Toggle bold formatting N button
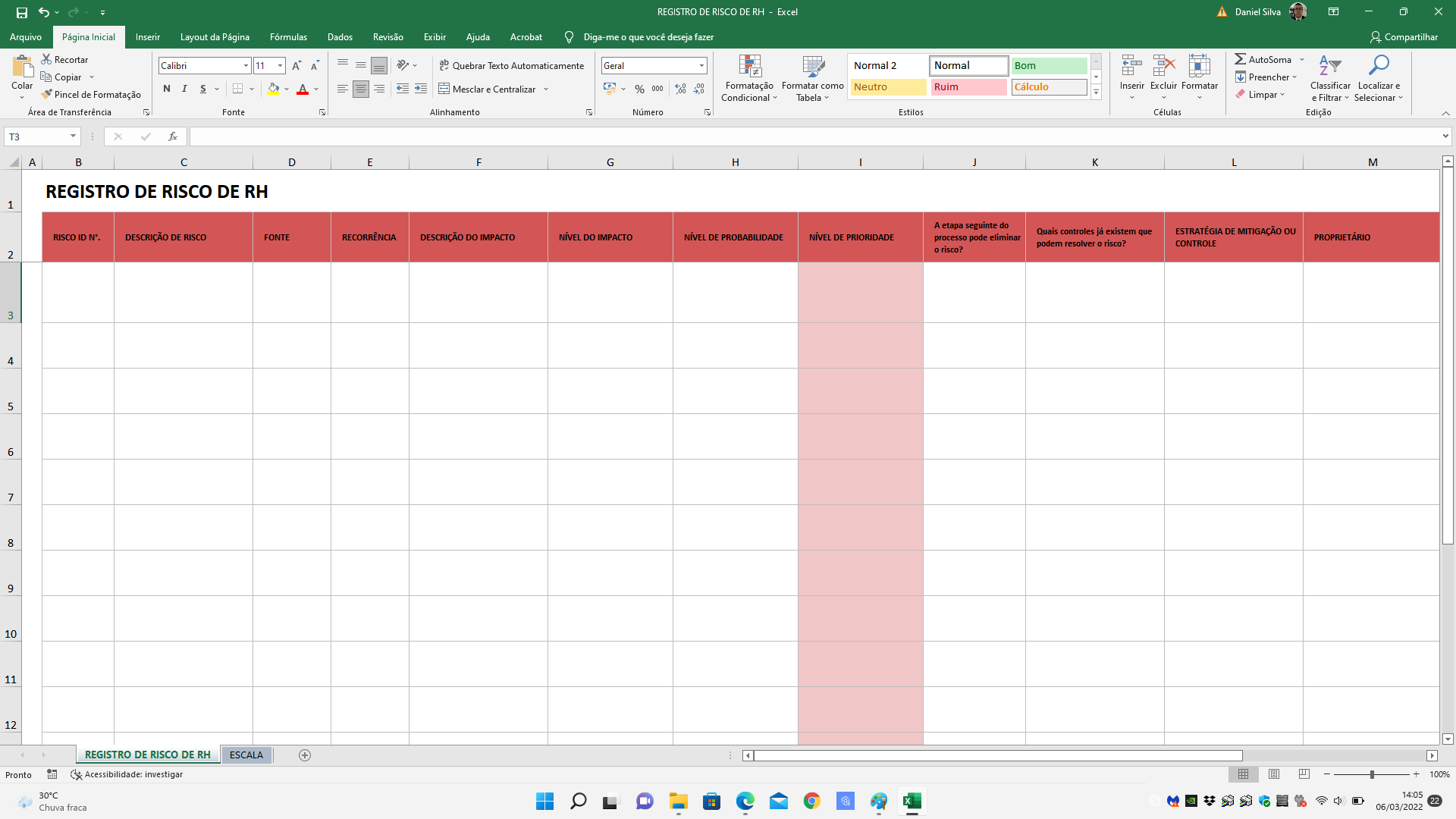 click(167, 89)
